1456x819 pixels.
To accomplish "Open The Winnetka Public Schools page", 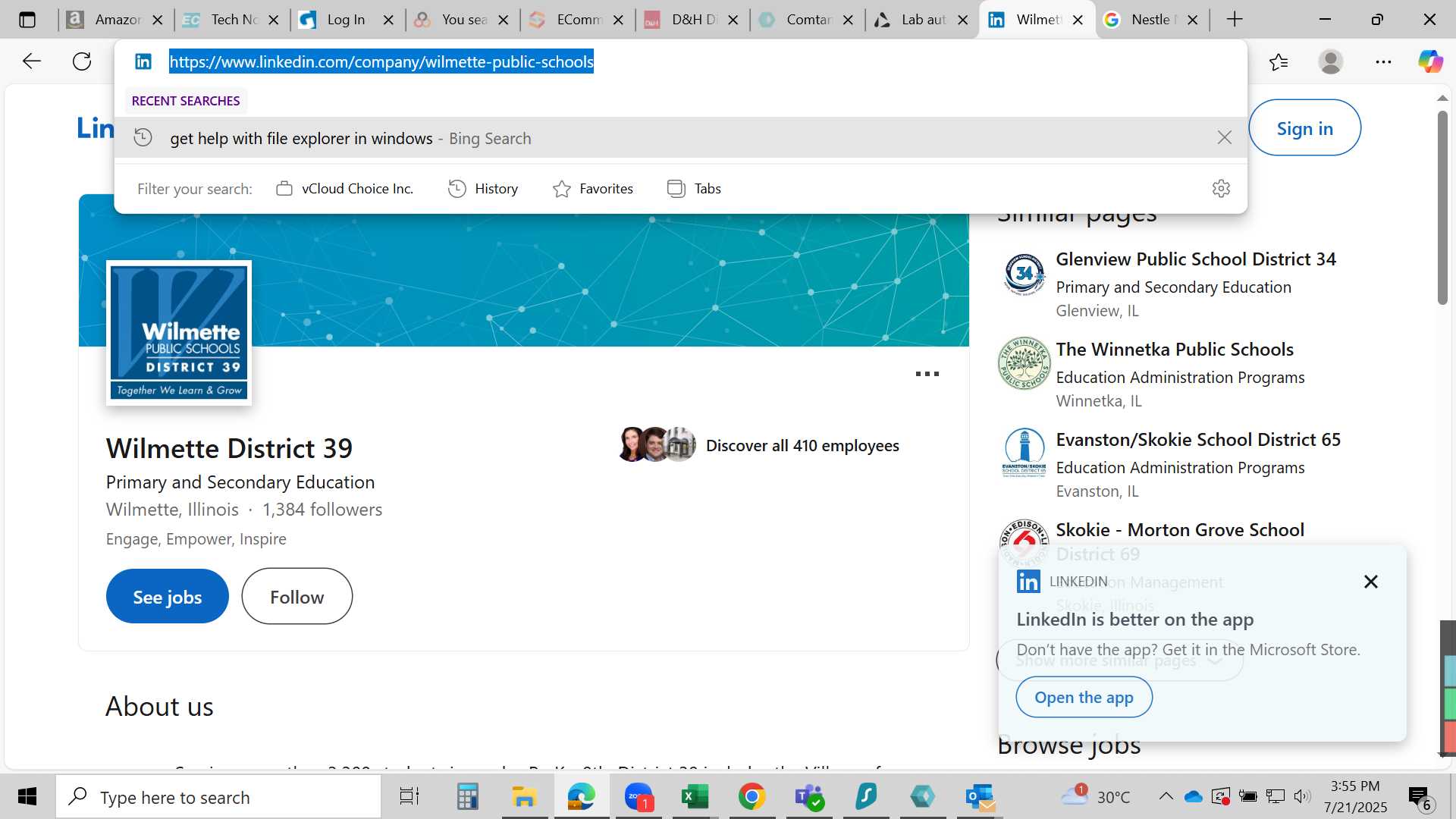I will (x=1175, y=350).
